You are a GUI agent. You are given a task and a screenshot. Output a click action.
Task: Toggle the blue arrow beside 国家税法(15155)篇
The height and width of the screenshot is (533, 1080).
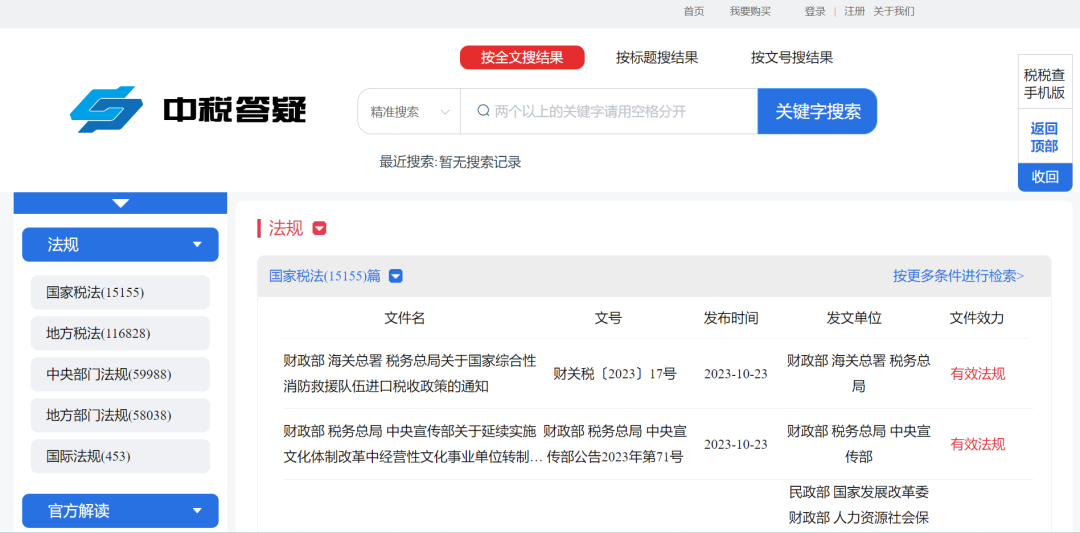click(x=395, y=276)
